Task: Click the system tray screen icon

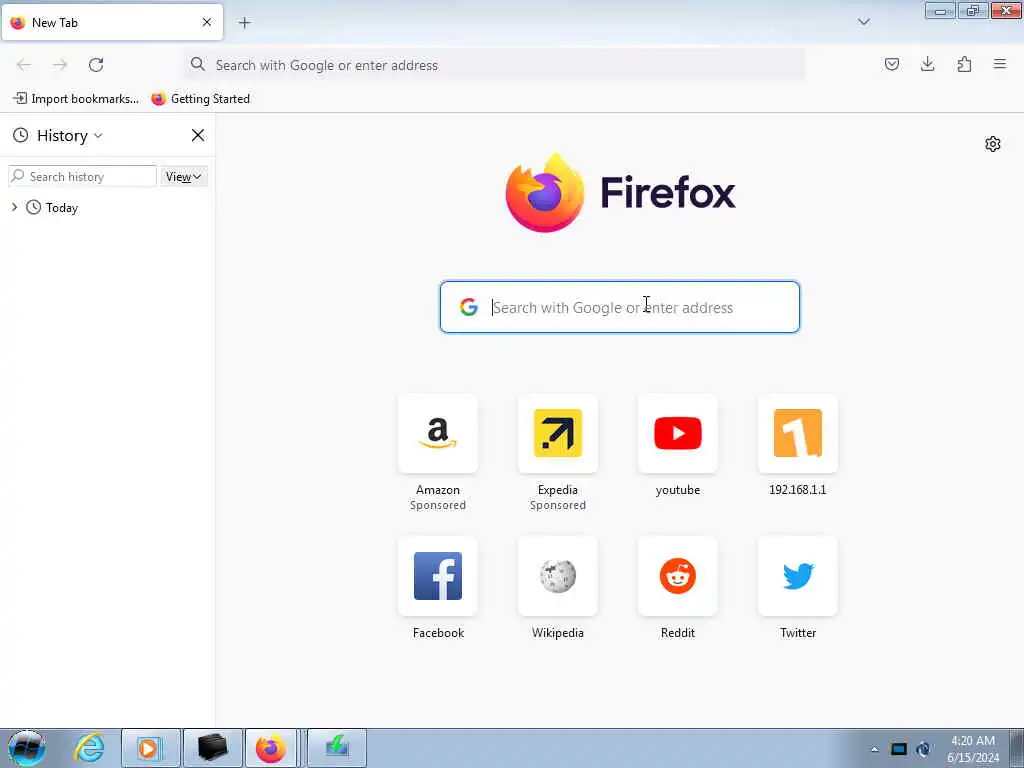Action: coord(899,749)
